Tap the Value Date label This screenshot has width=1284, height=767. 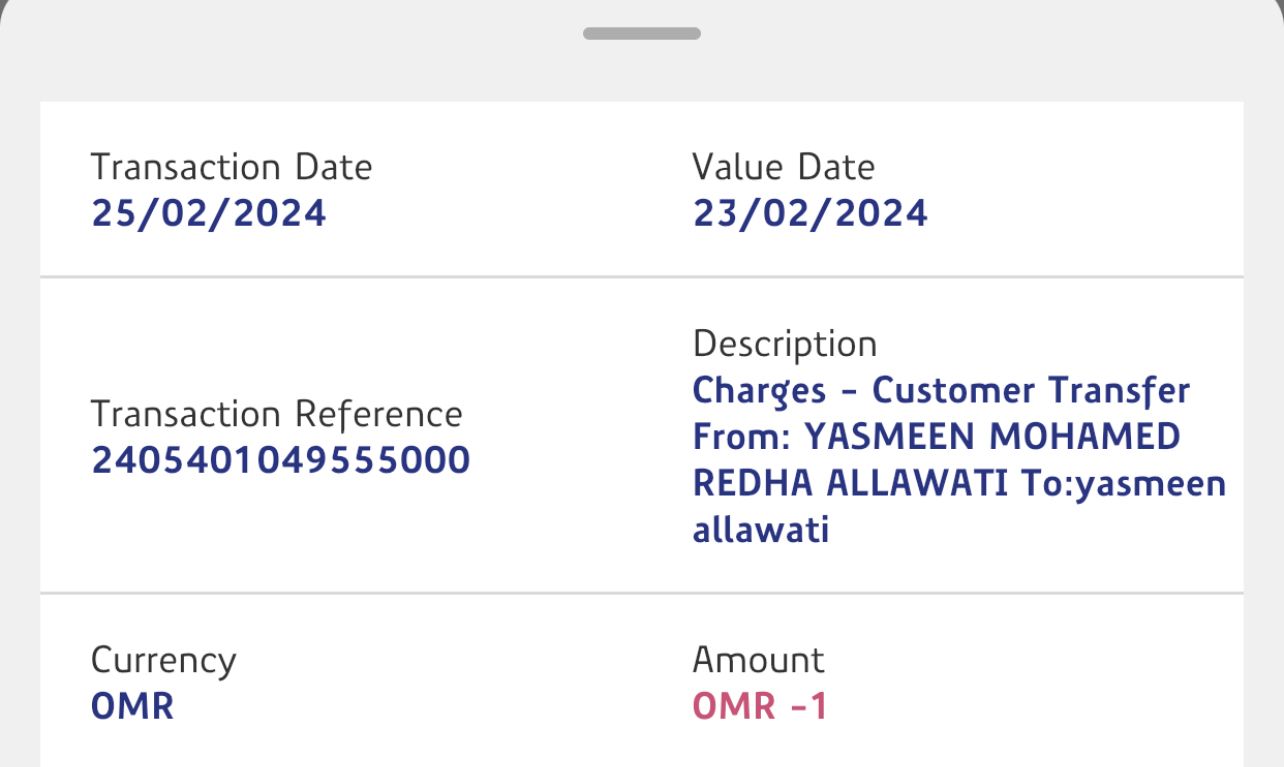(783, 167)
